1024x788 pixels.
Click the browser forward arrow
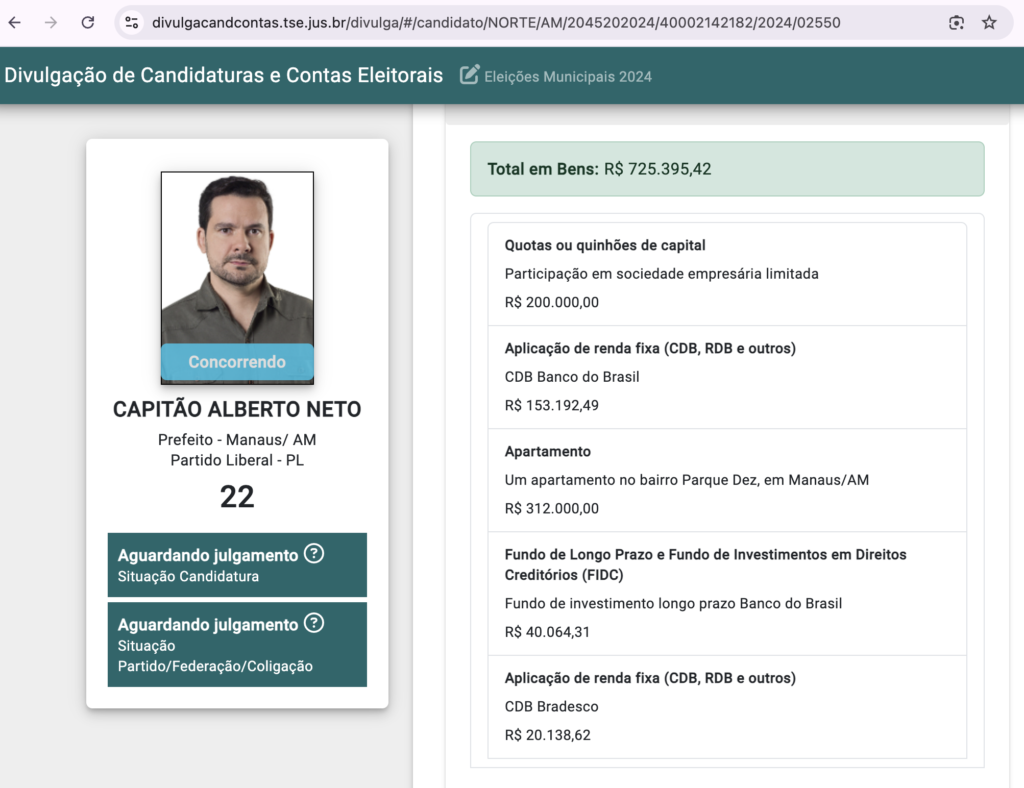[x=51, y=22]
